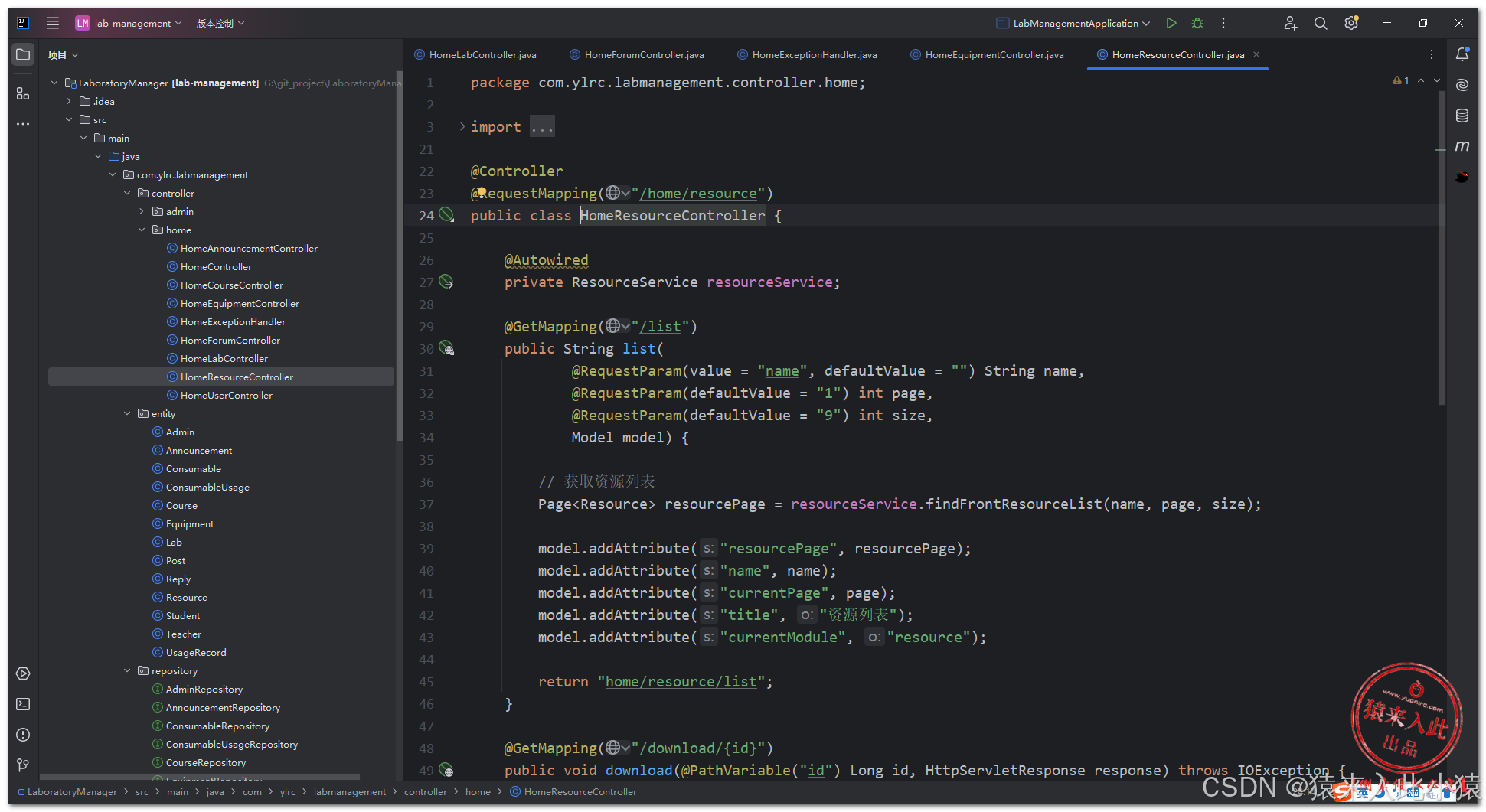Start debugging with the bug icon

coord(1197,23)
